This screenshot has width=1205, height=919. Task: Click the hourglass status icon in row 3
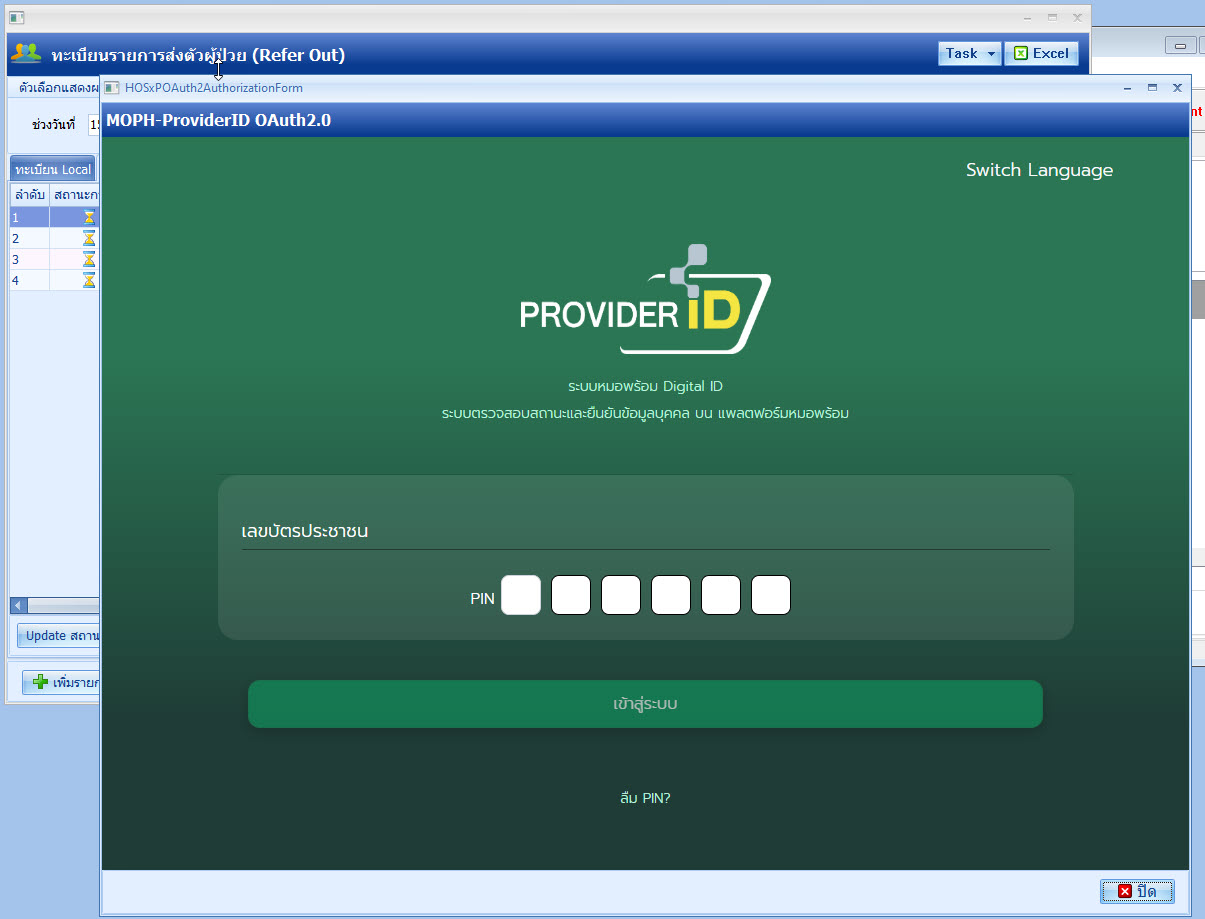(89, 259)
